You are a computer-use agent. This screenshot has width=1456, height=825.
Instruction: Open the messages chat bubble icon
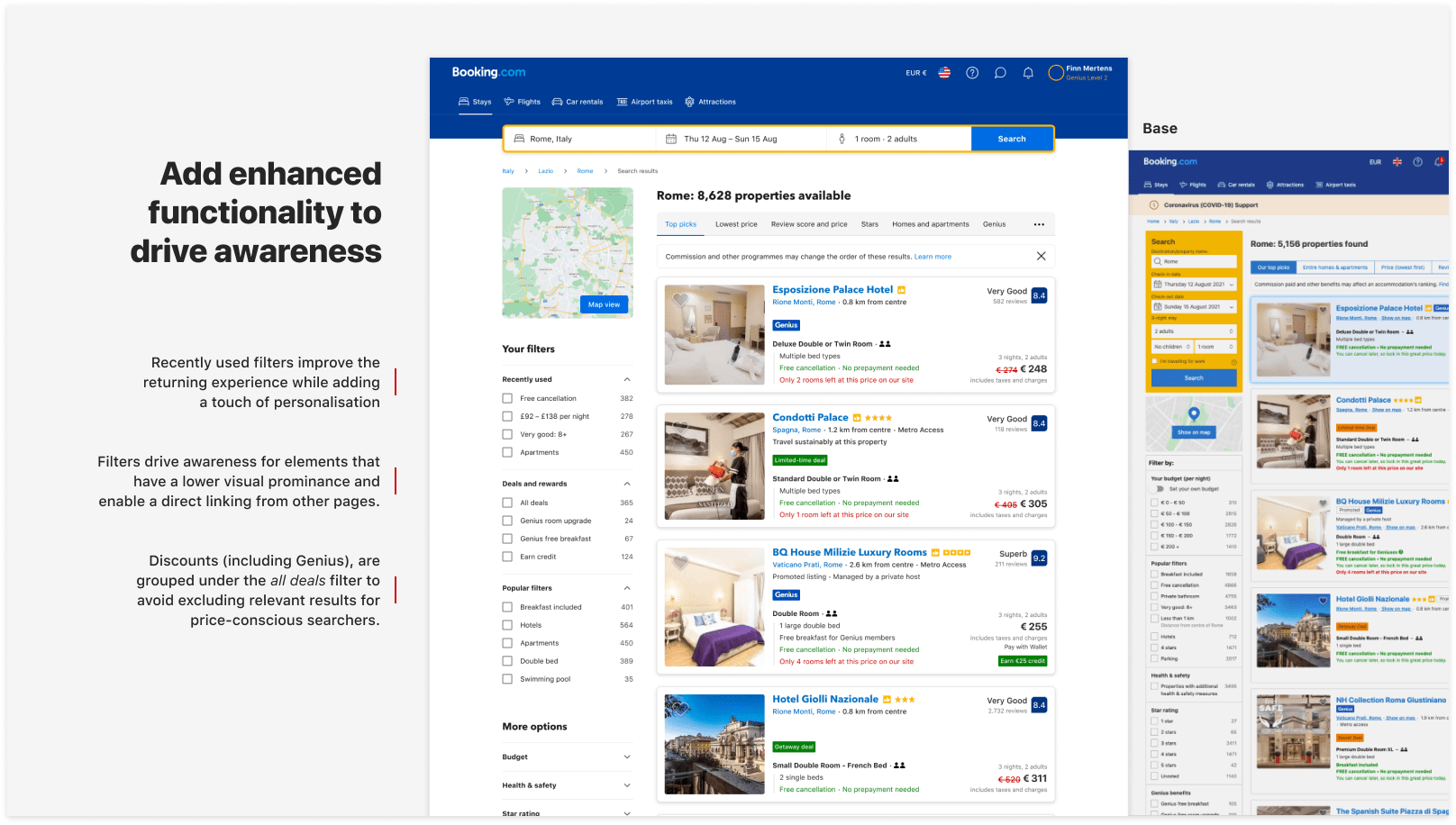(1000, 73)
